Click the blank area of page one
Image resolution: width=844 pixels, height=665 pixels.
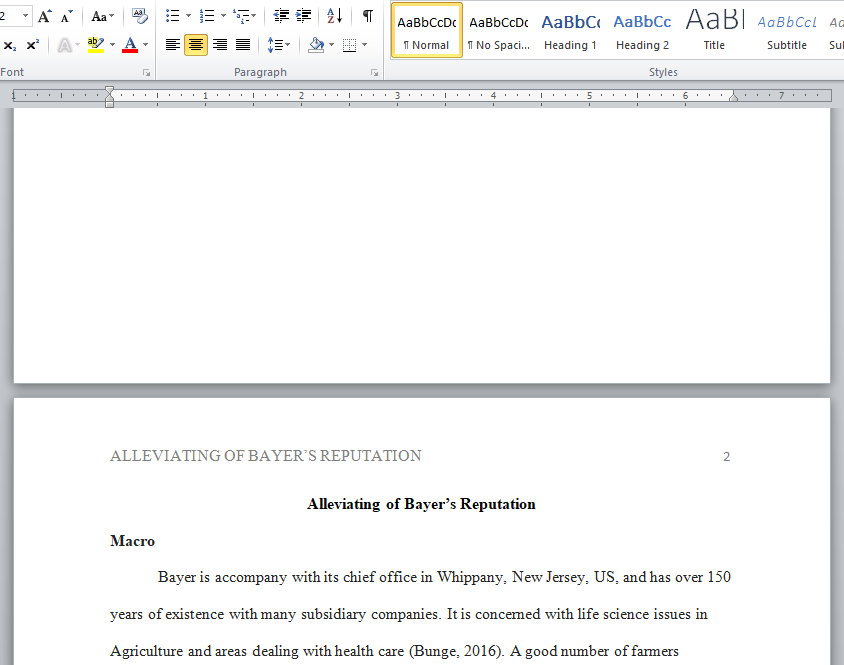(421, 245)
